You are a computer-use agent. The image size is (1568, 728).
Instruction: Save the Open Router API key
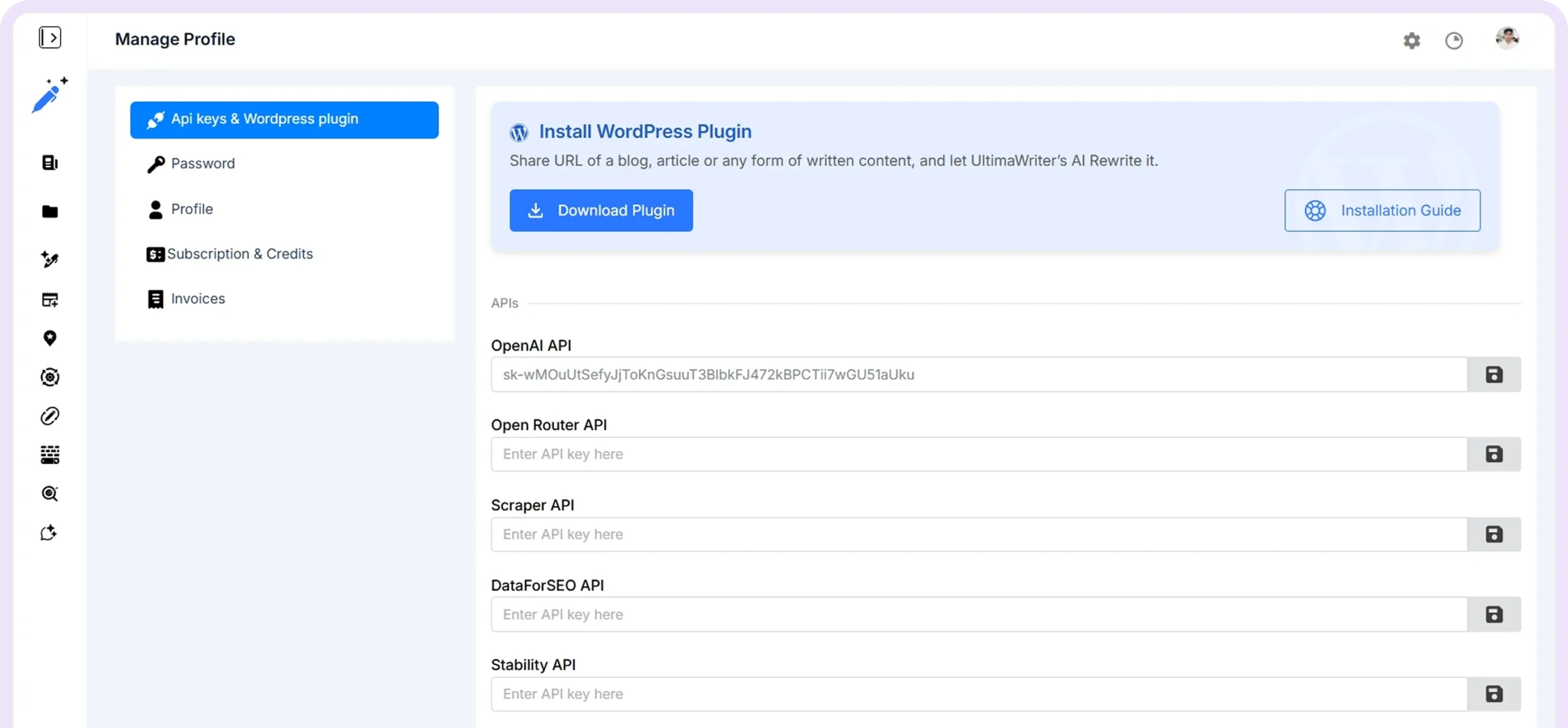[1494, 454]
